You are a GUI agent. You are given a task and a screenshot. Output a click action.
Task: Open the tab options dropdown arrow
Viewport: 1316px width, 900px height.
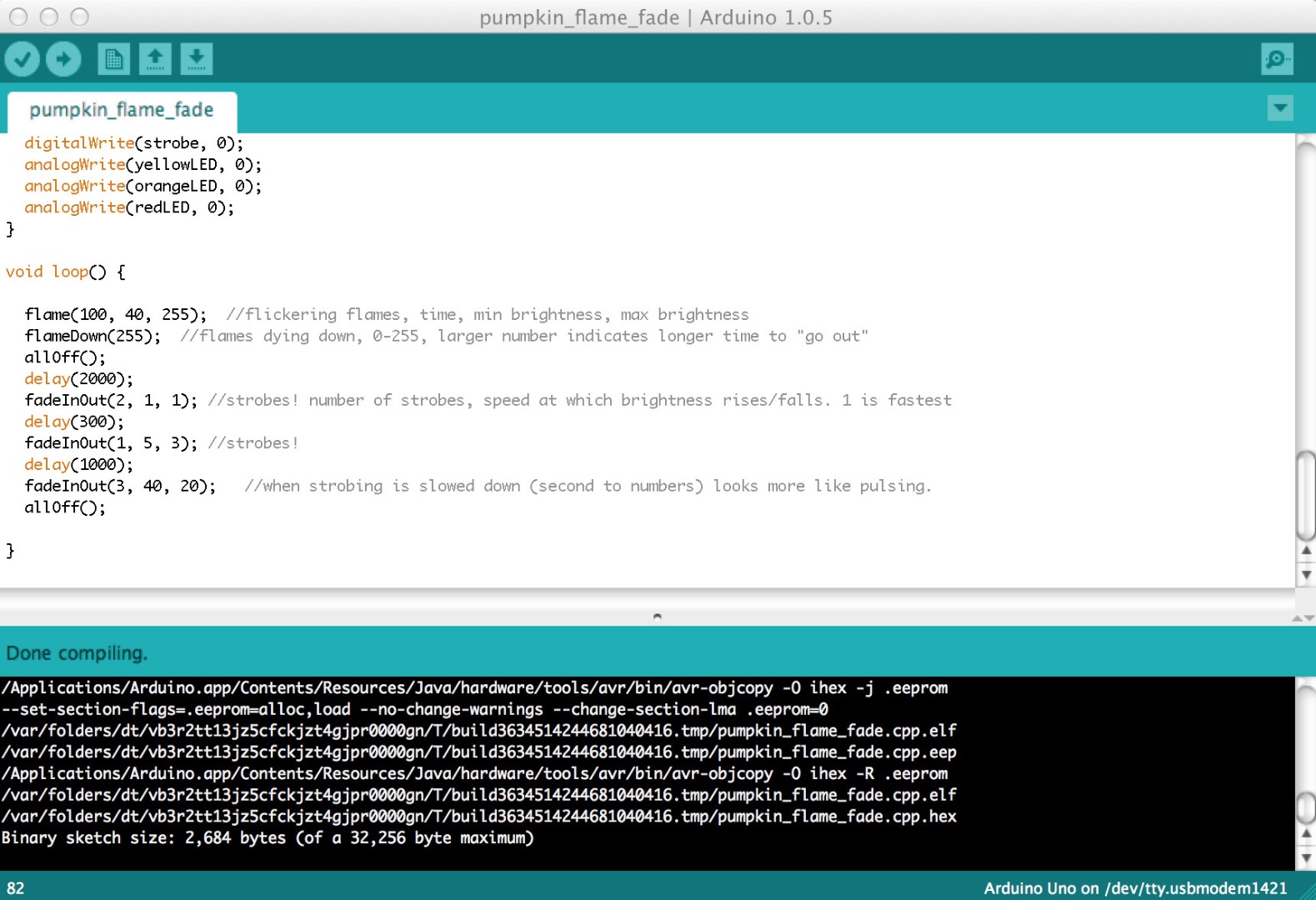1280,107
